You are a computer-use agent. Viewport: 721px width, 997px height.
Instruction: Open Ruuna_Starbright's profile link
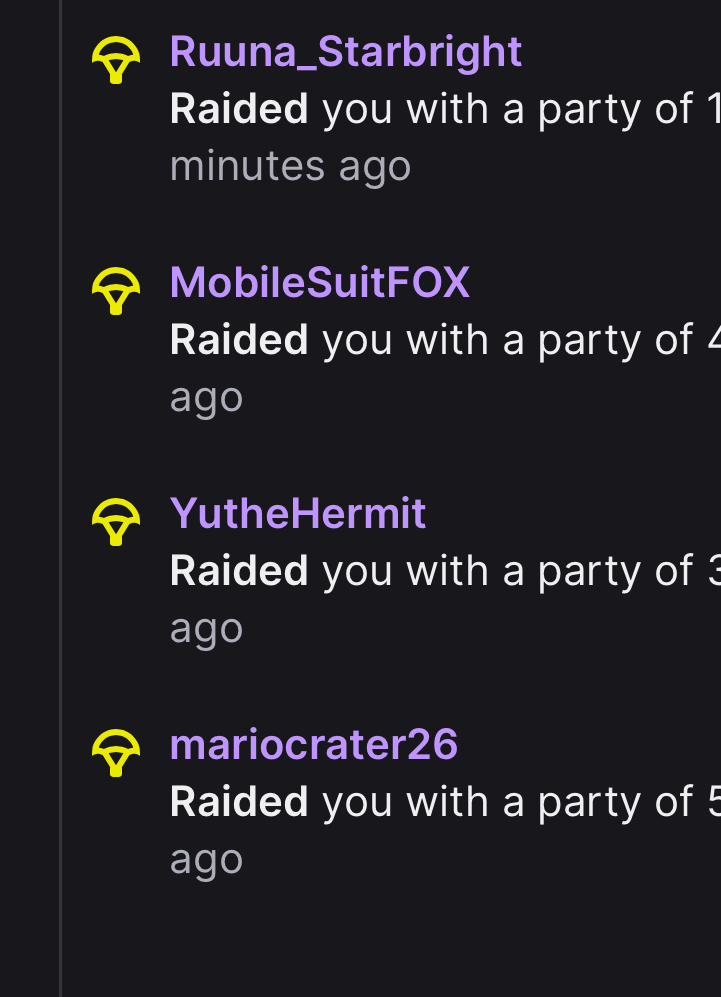click(x=346, y=52)
